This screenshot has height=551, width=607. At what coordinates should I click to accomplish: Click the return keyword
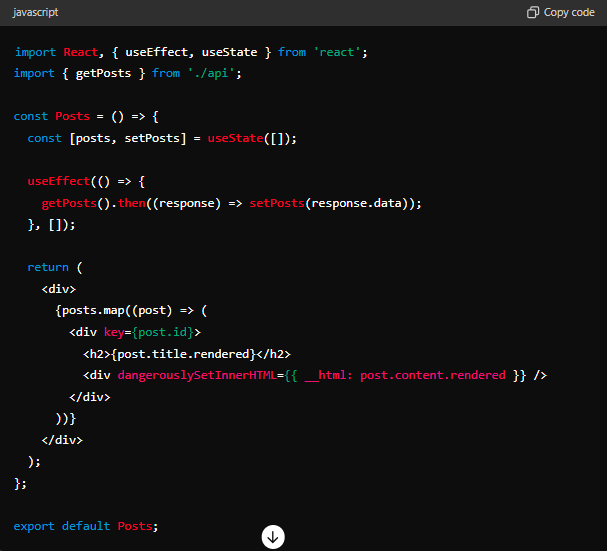[48, 267]
